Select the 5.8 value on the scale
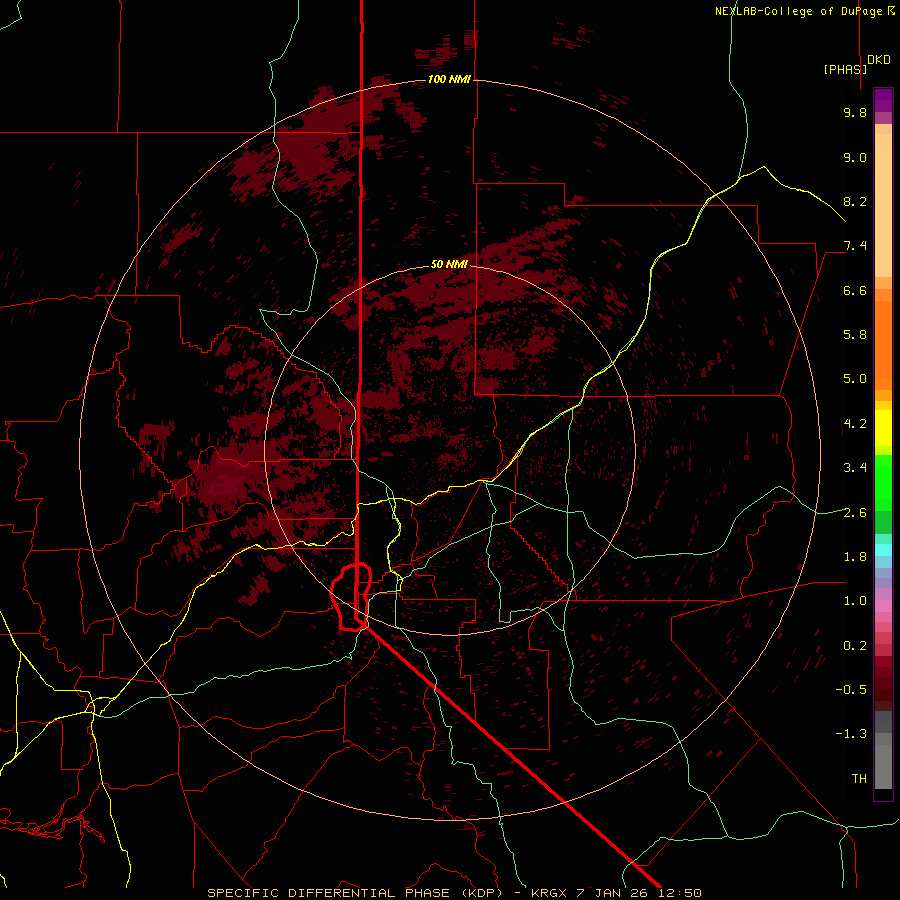The image size is (900, 900). coord(855,334)
